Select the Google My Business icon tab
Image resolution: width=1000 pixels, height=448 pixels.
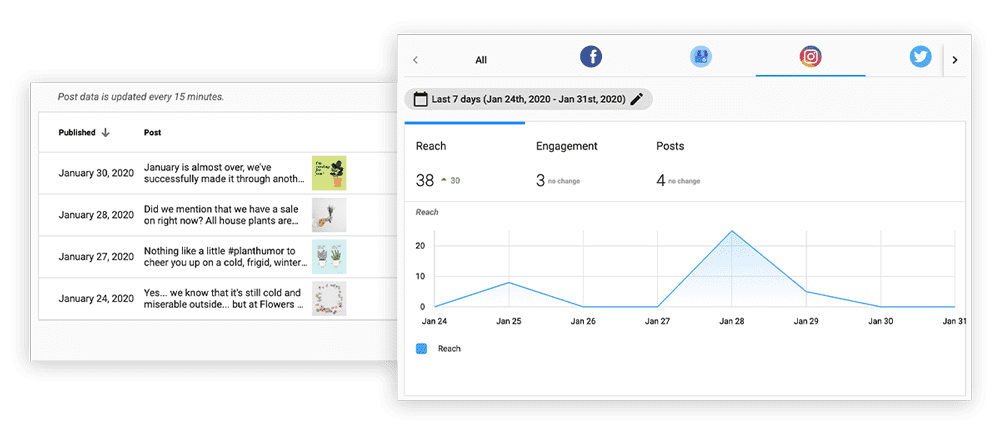(701, 57)
